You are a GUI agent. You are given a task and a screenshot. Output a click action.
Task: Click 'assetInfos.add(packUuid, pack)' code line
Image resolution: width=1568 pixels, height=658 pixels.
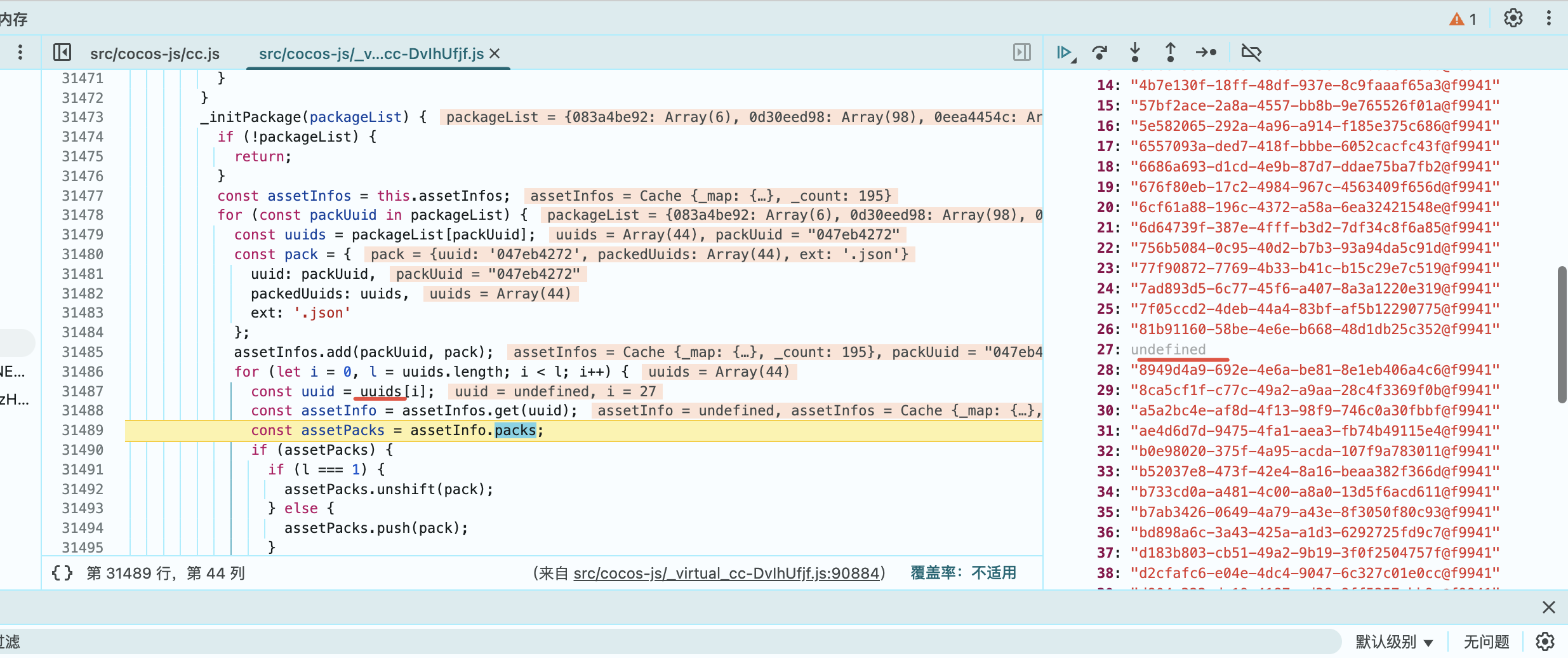click(364, 352)
